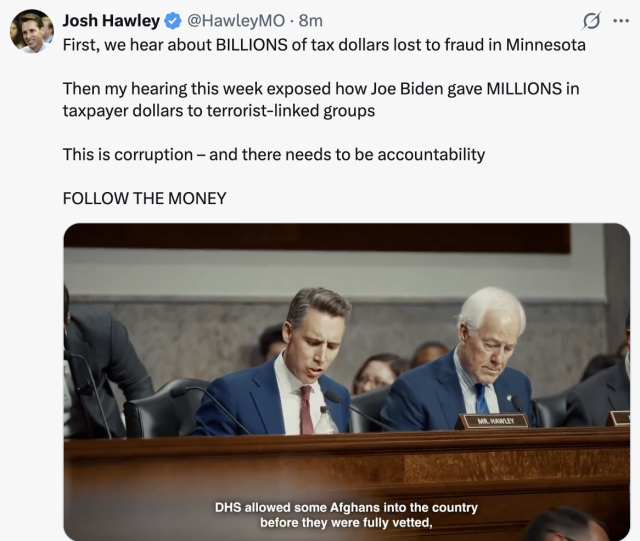Click the Josh Hawley display name
The width and height of the screenshot is (640, 541).
(x=111, y=20)
